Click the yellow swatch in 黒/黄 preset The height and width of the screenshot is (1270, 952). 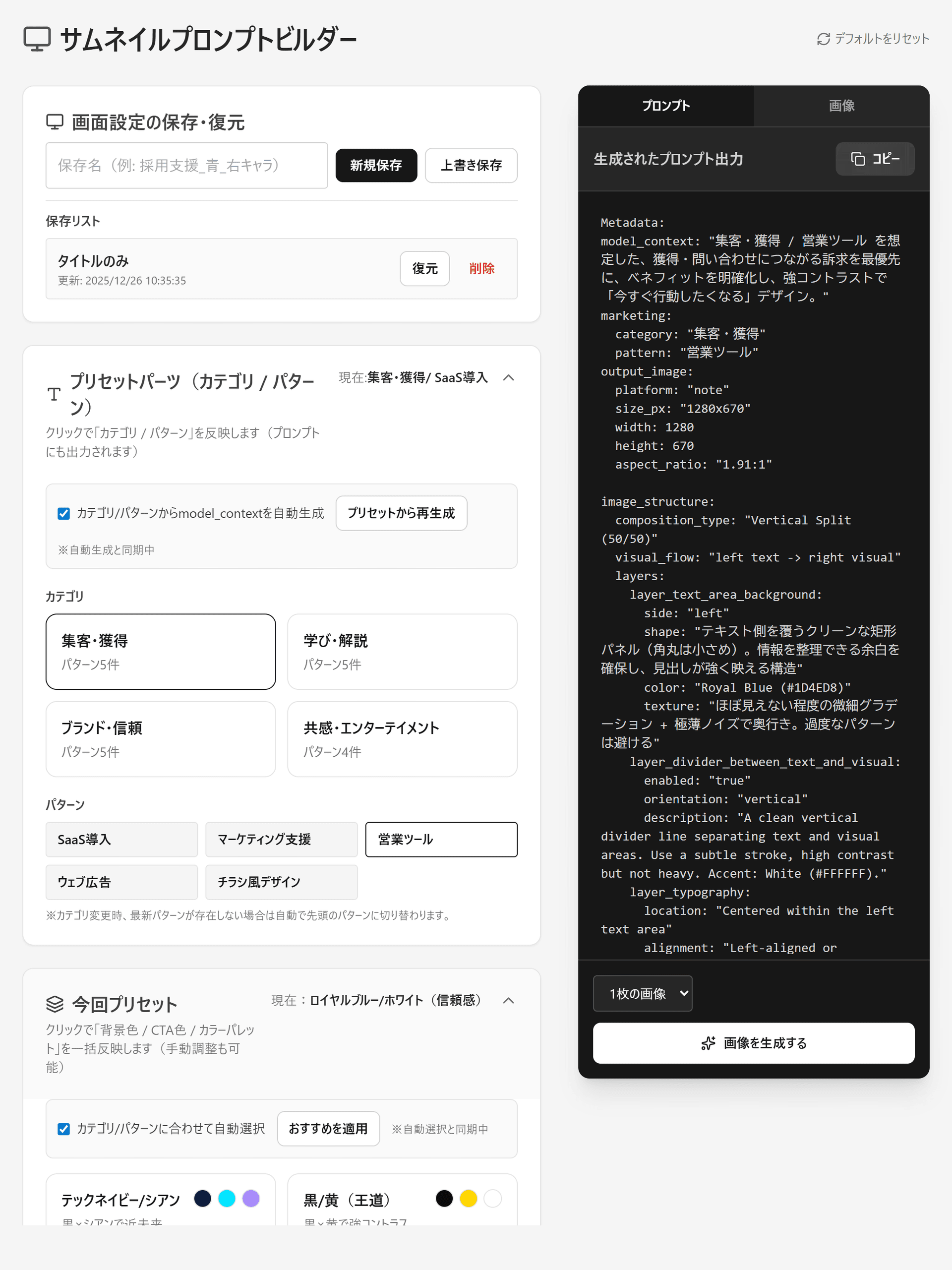point(468,1198)
